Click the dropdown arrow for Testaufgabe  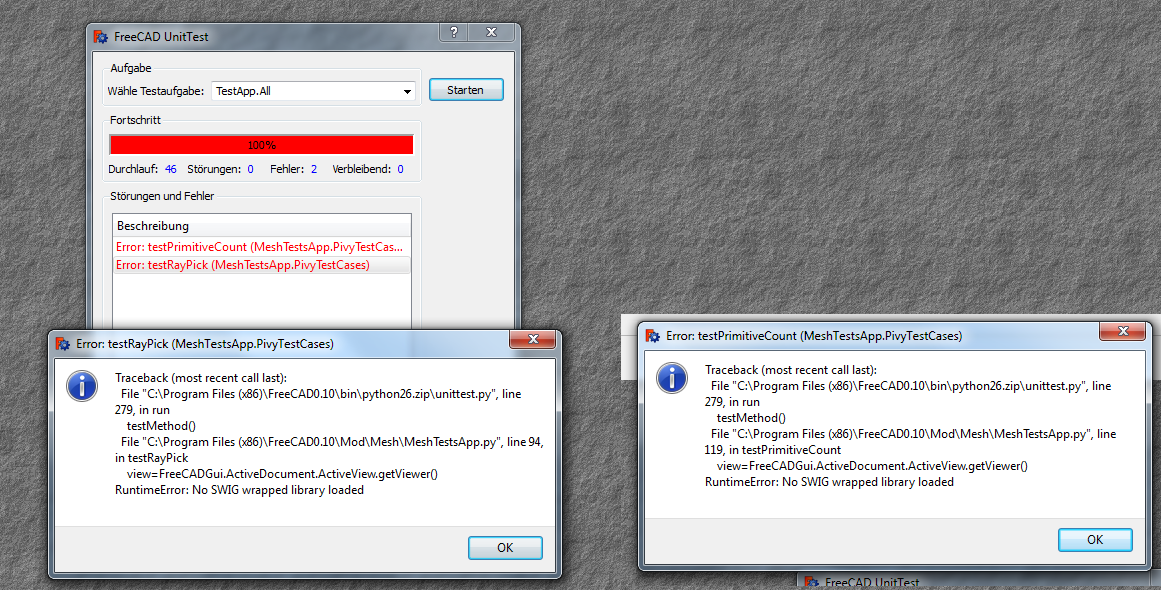pyautogui.click(x=407, y=92)
